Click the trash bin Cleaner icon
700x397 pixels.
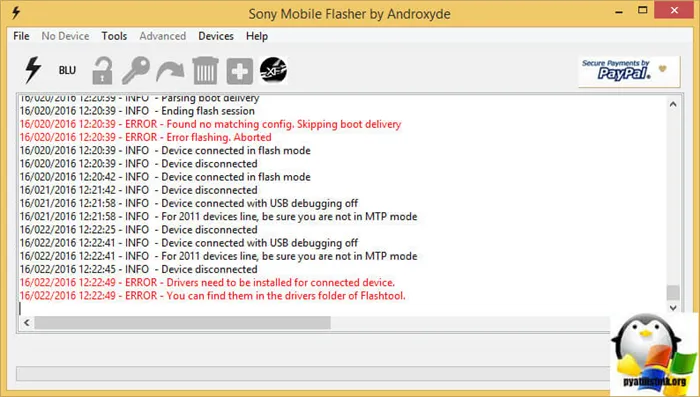tap(205, 71)
